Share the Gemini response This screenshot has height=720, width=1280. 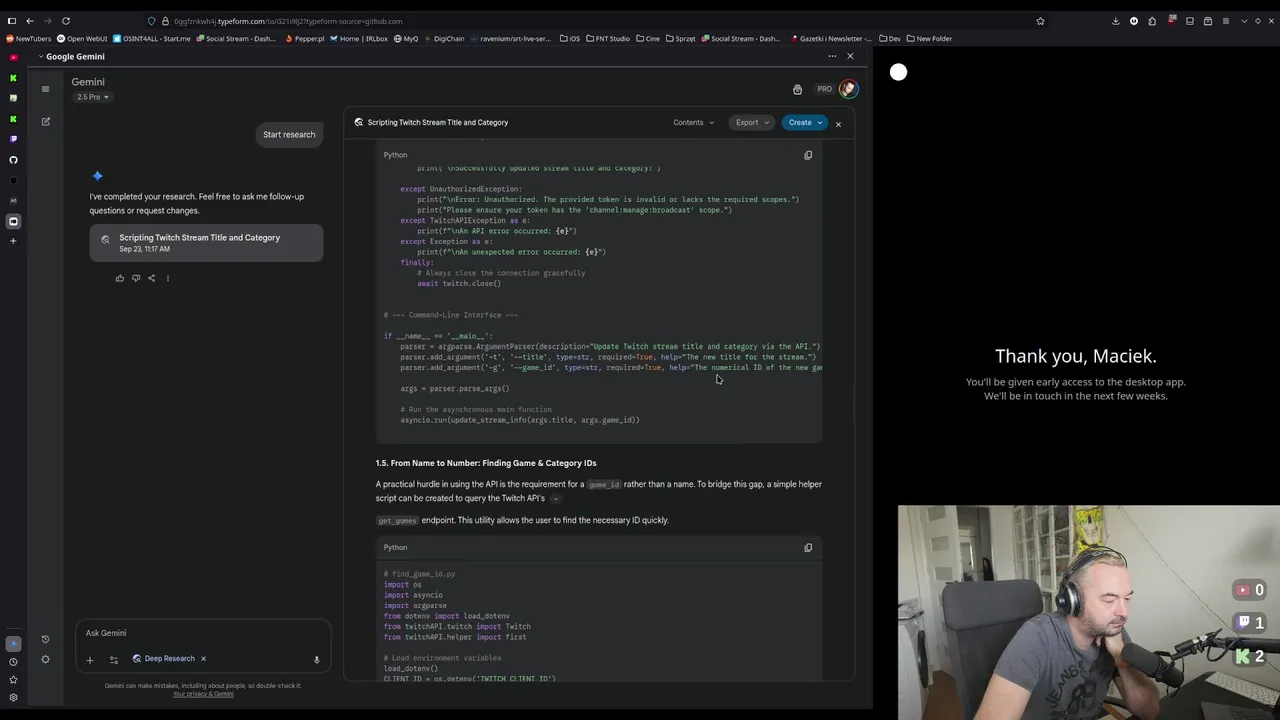coord(152,278)
